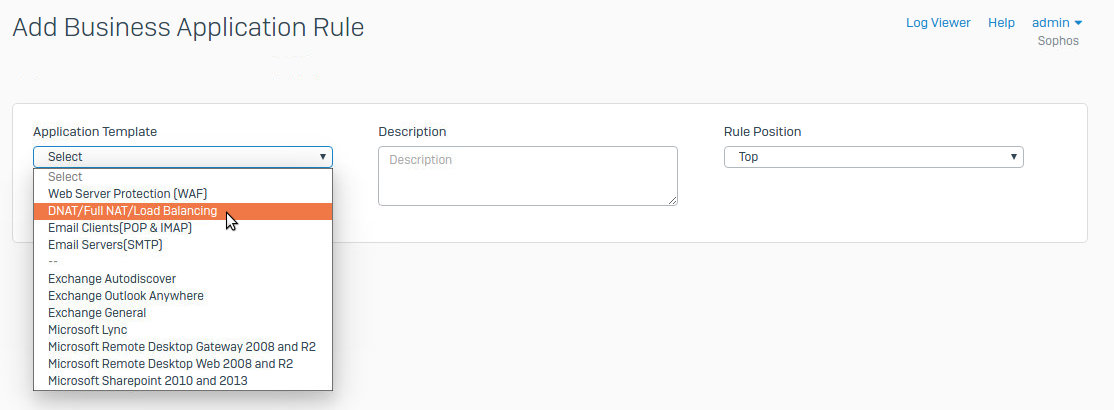Image resolution: width=1114 pixels, height=410 pixels.
Task: Click the Rule Position dropdown arrow
Action: click(1014, 157)
